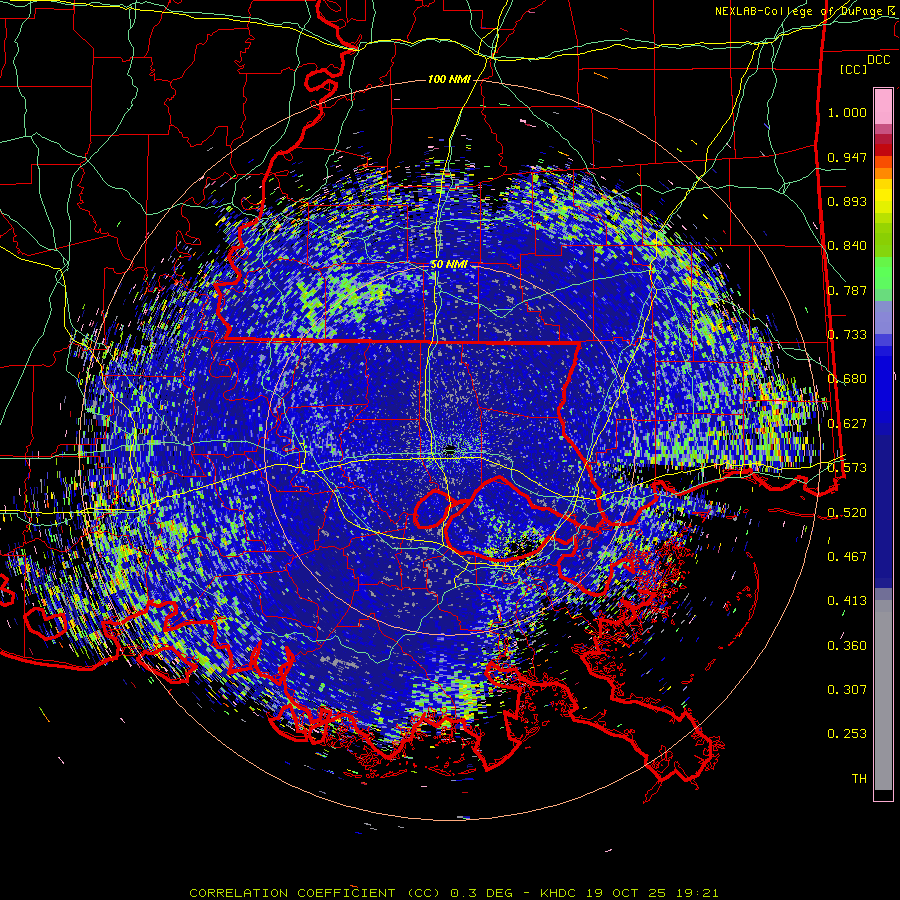
Task: Click the gray swatch on the color bar
Action: 883,695
